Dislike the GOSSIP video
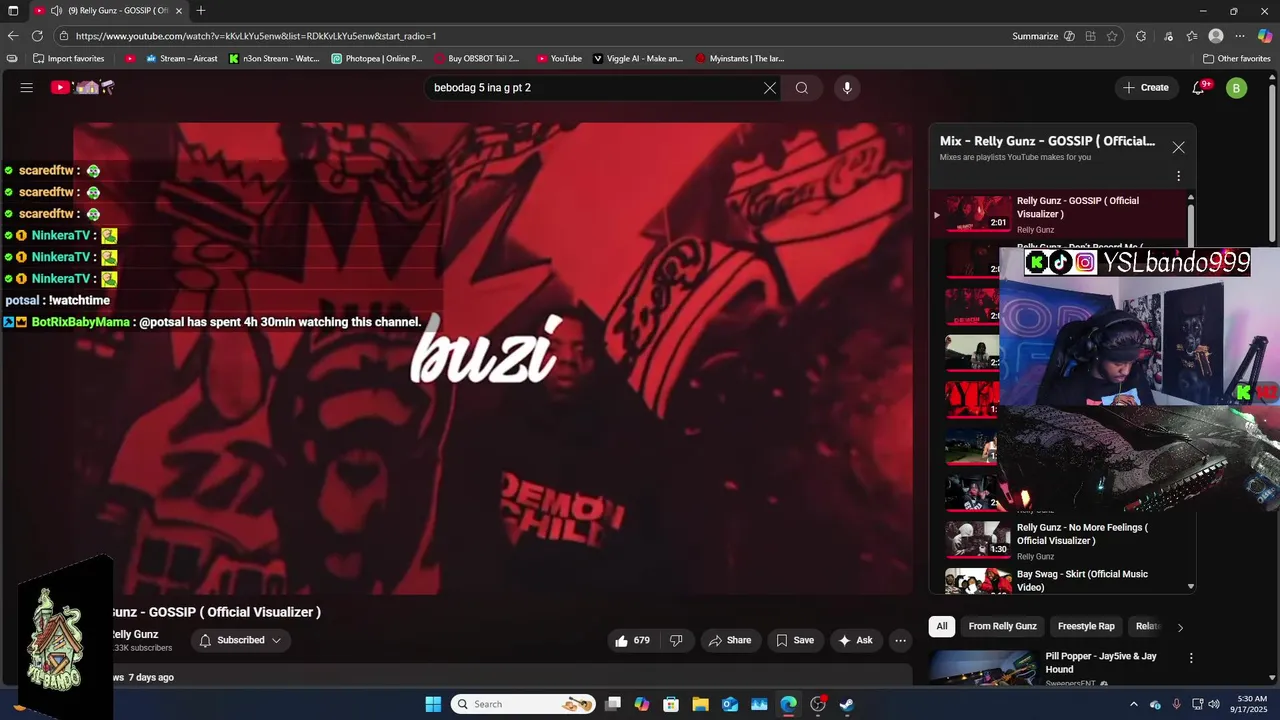Viewport: 1280px width, 720px height. (x=676, y=640)
